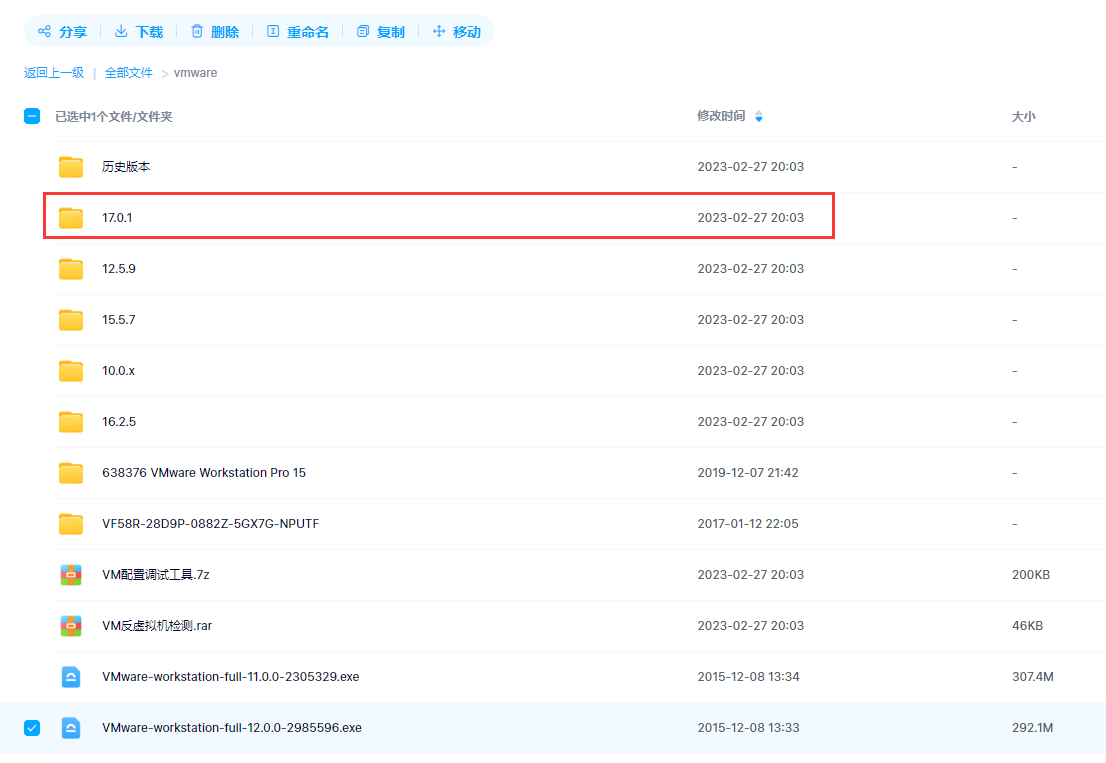Image resolution: width=1106 pixels, height=763 pixels.
Task: Click 分享 toolbar label
Action: tap(73, 32)
